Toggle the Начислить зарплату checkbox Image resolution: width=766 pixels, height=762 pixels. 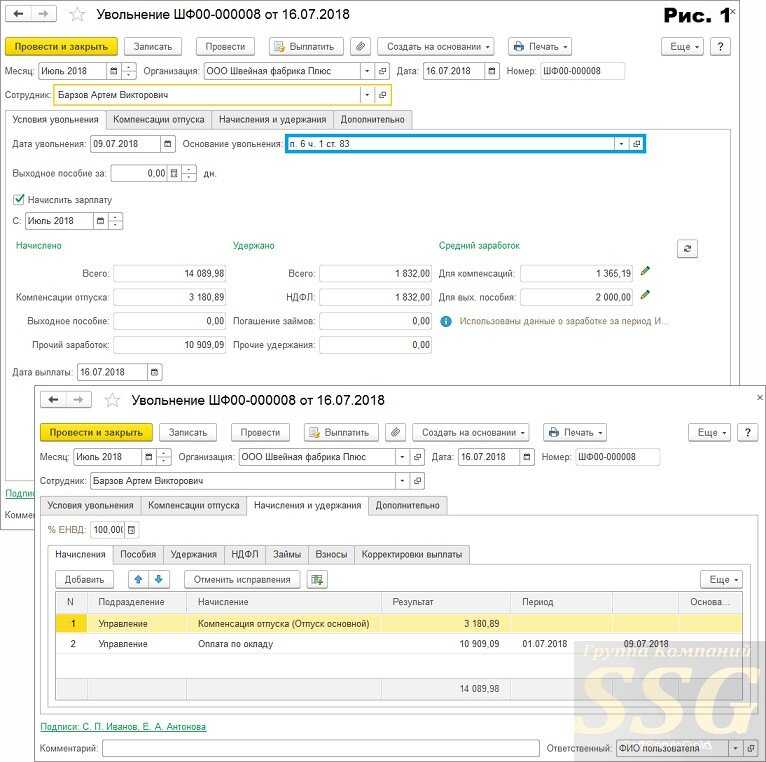coord(19,199)
